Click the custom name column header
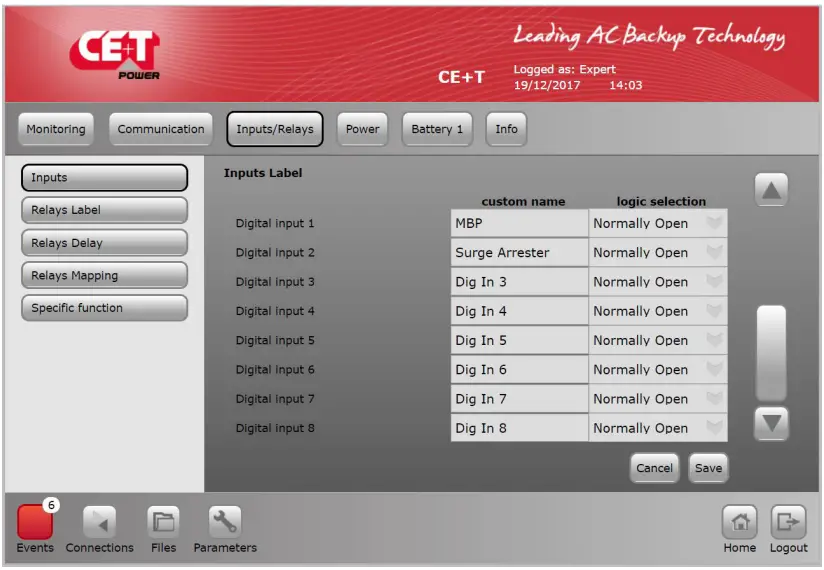The image size is (824, 570). click(523, 201)
